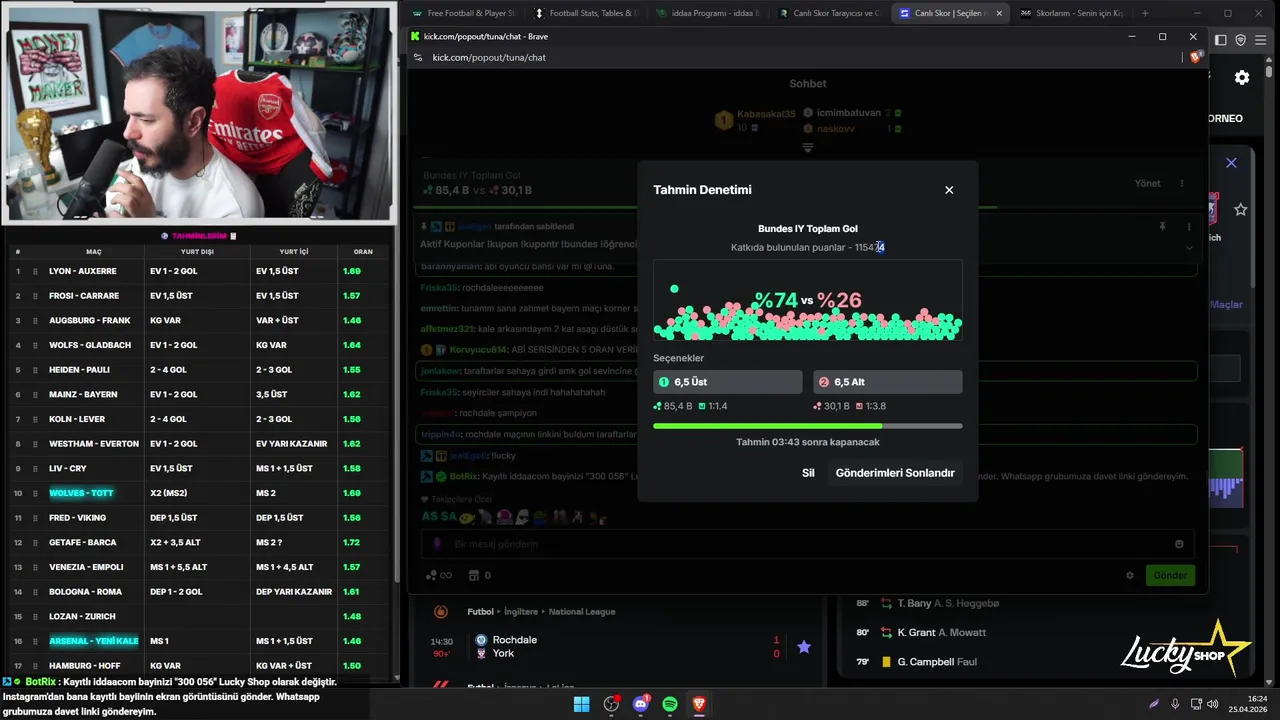
Task: Click the %74 vs %26 prediction chart
Action: (x=808, y=300)
